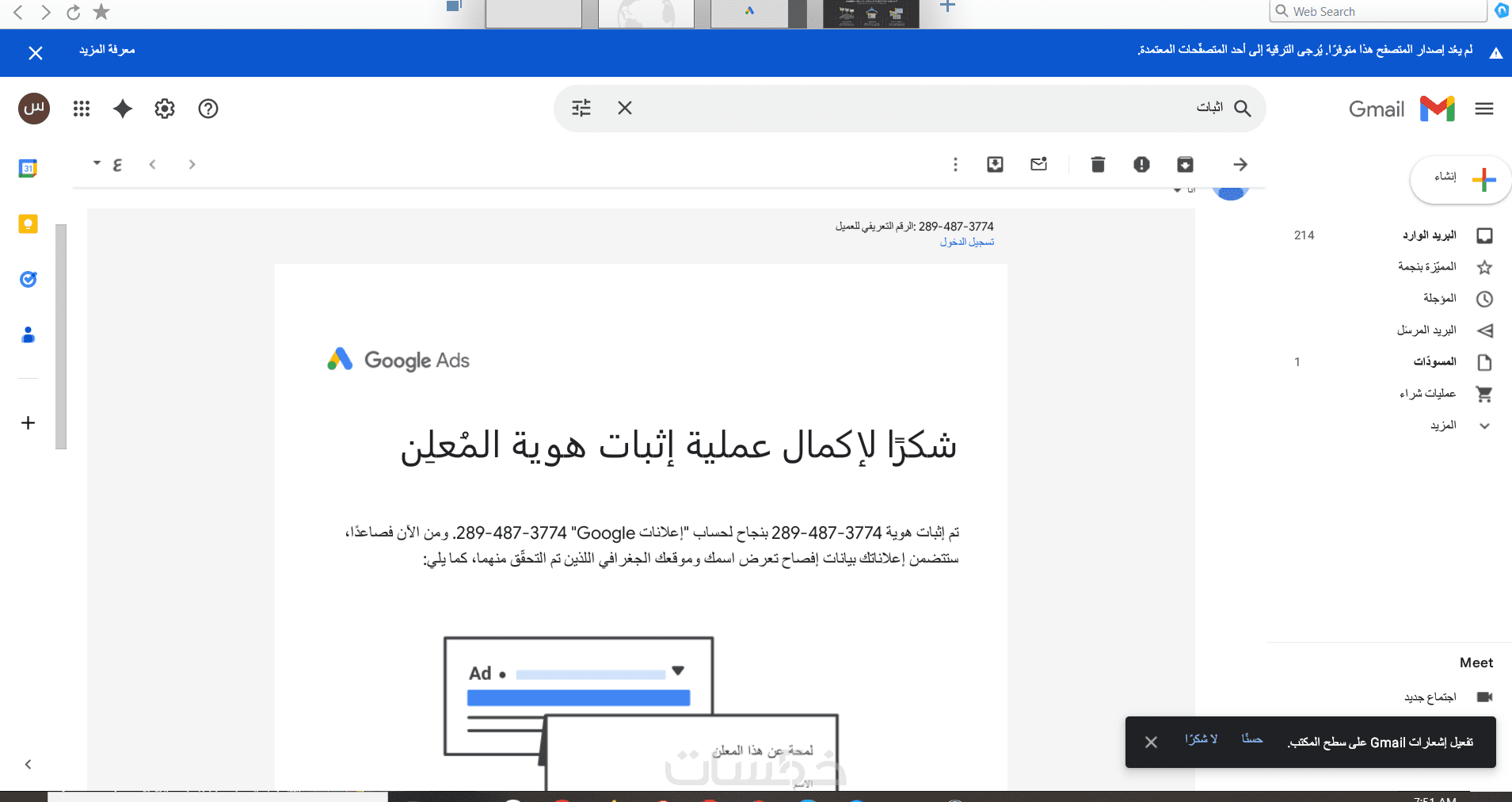Open the Gmail help question mark
Screen dimensions: 1512x802
pos(208,109)
